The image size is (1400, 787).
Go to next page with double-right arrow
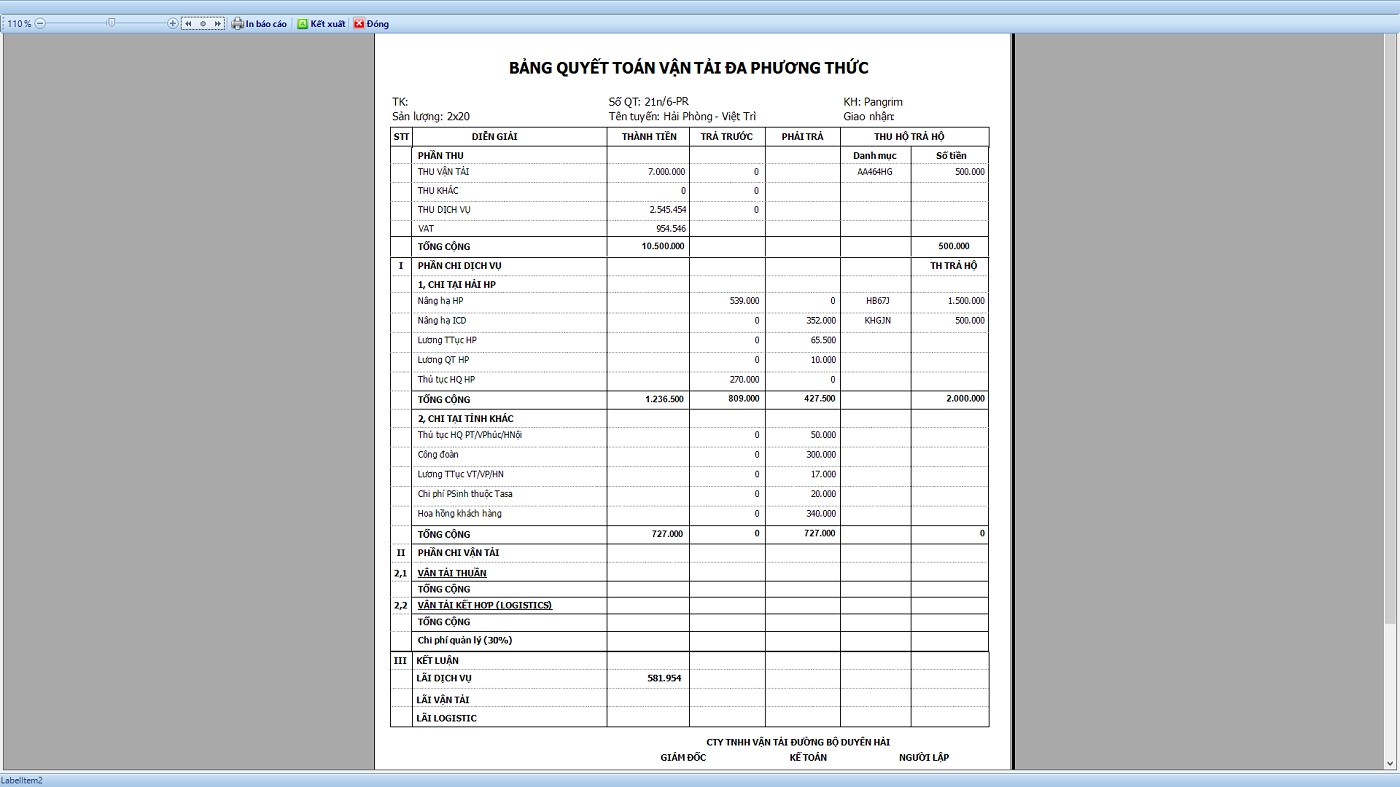217,23
